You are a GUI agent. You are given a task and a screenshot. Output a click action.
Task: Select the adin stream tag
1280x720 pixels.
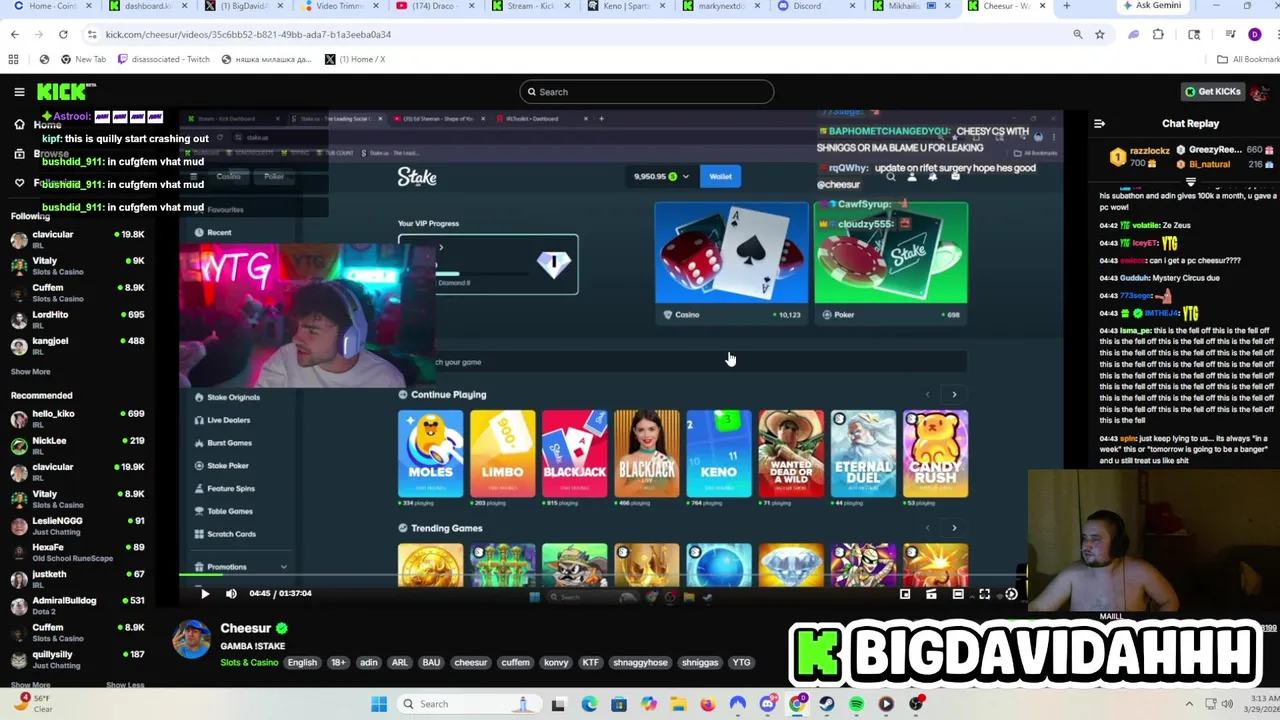pyautogui.click(x=369, y=662)
